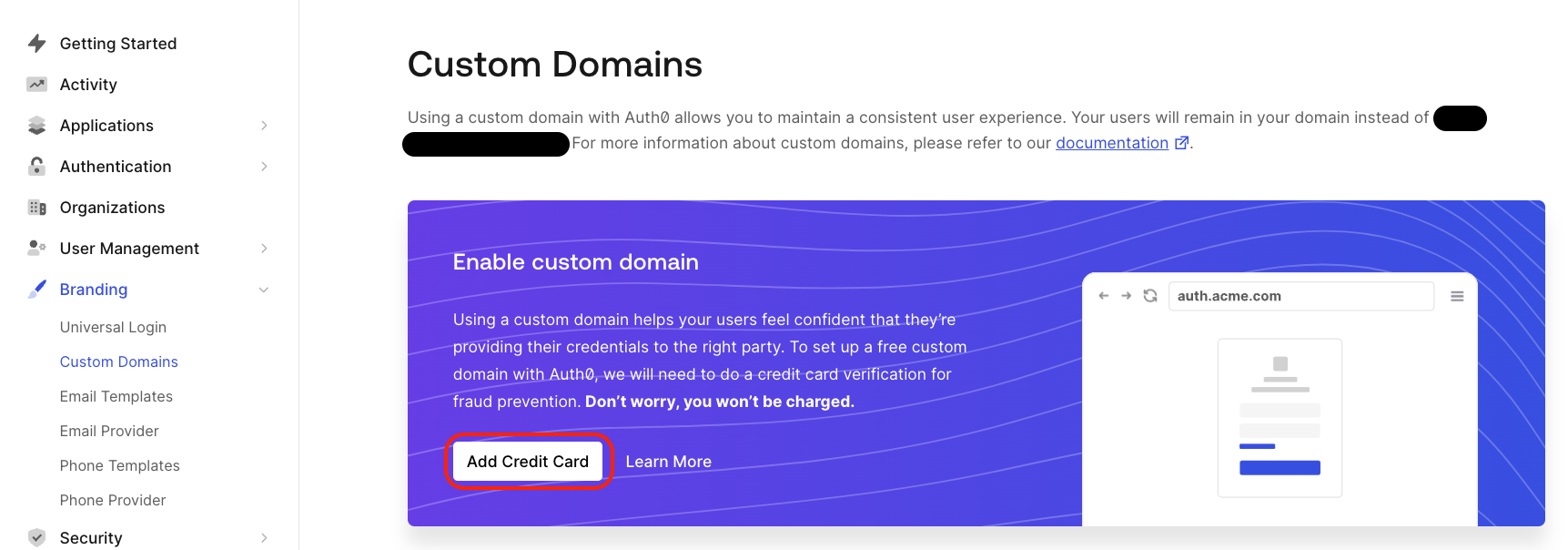Open Email Templates submenu item

tap(116, 396)
